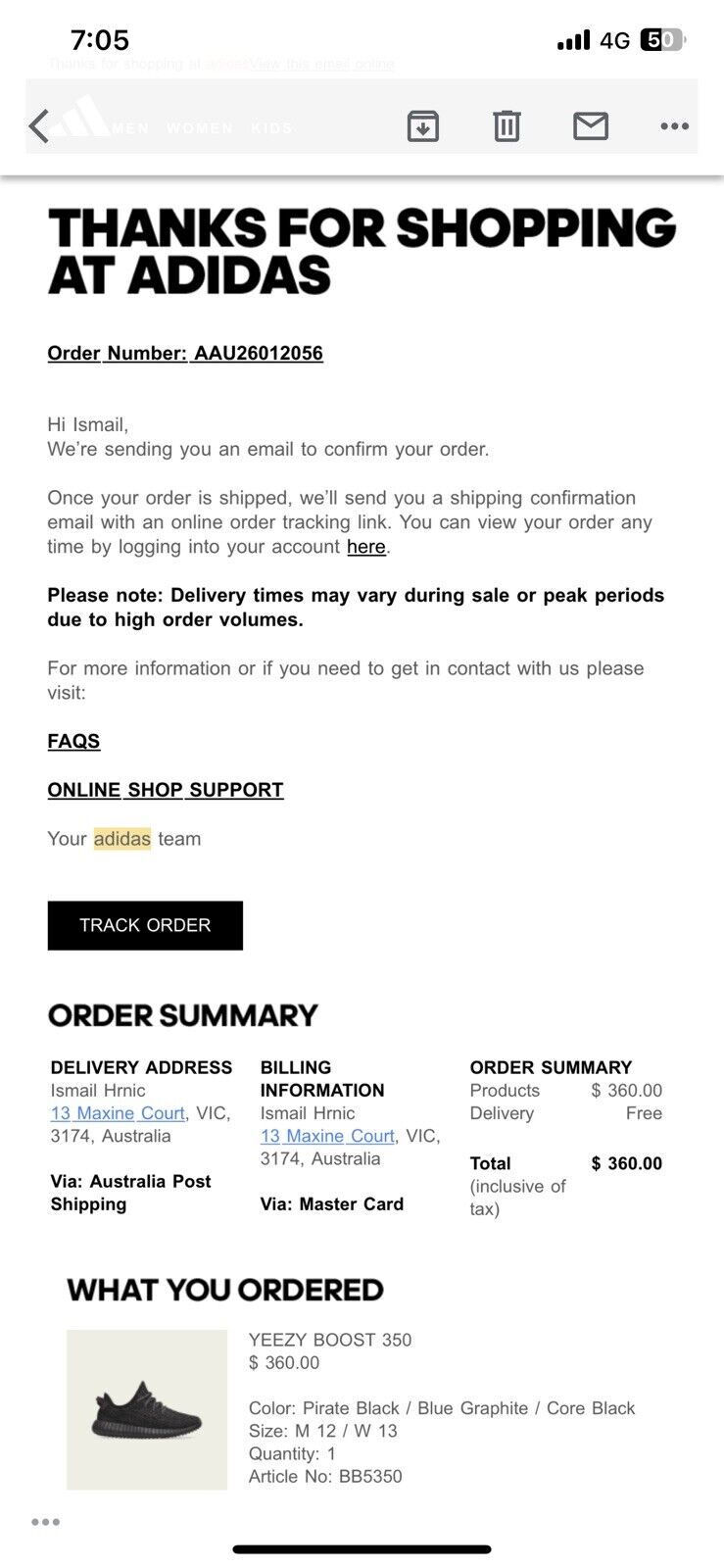724x1568 pixels.
Task: Tap the Yeezy Boost 350 product thumbnail
Action: [x=147, y=1410]
